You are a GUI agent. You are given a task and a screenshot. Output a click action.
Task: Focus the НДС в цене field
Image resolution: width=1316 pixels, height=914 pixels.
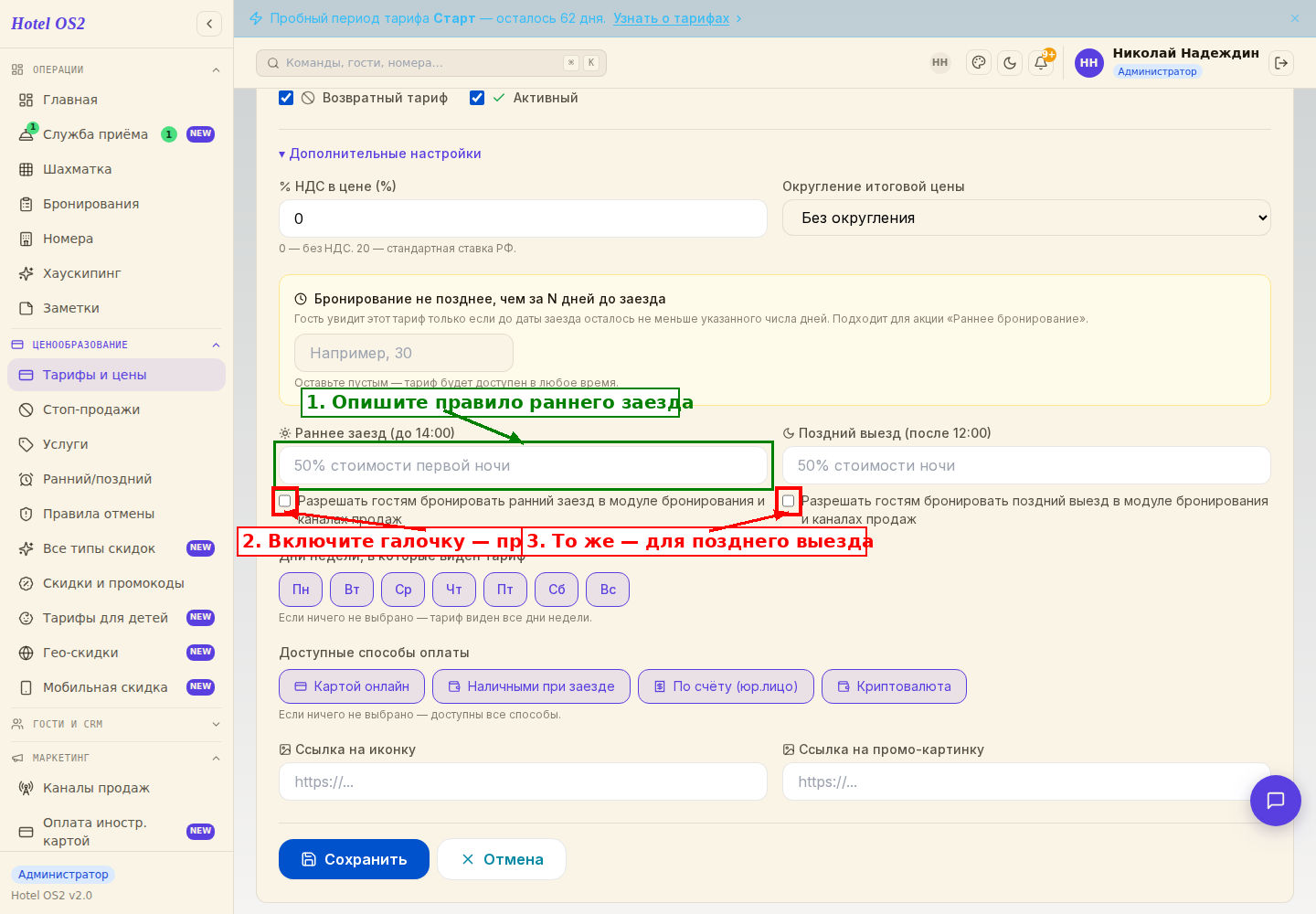[523, 218]
